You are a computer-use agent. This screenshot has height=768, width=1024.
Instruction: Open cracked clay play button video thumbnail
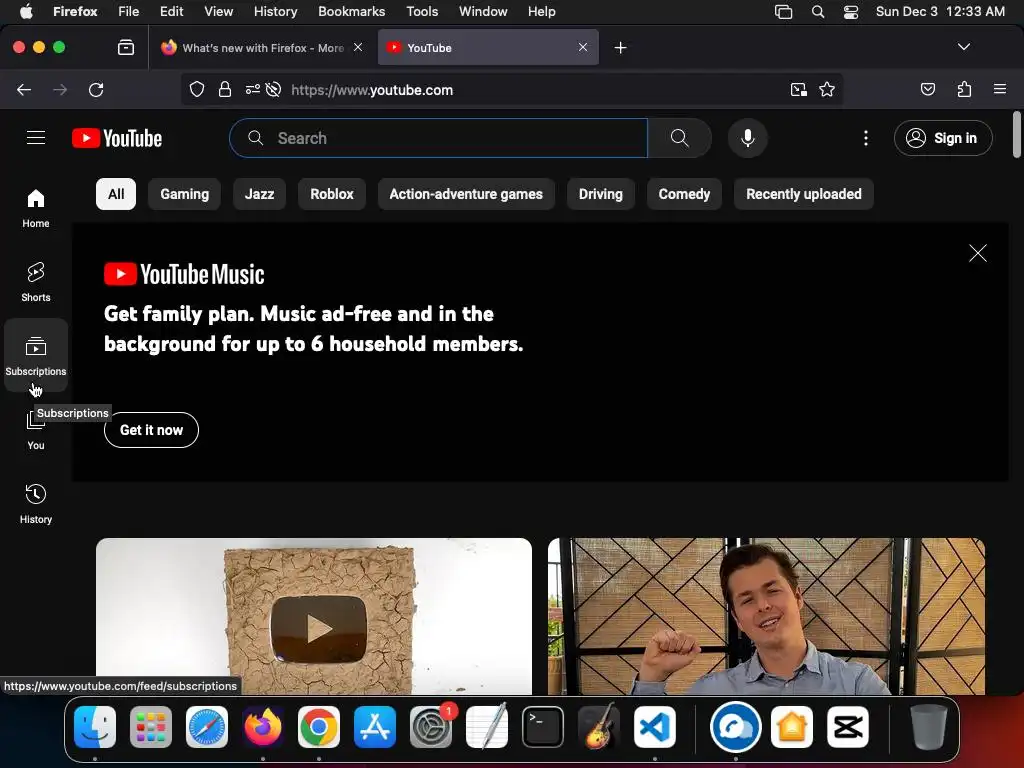(x=314, y=616)
